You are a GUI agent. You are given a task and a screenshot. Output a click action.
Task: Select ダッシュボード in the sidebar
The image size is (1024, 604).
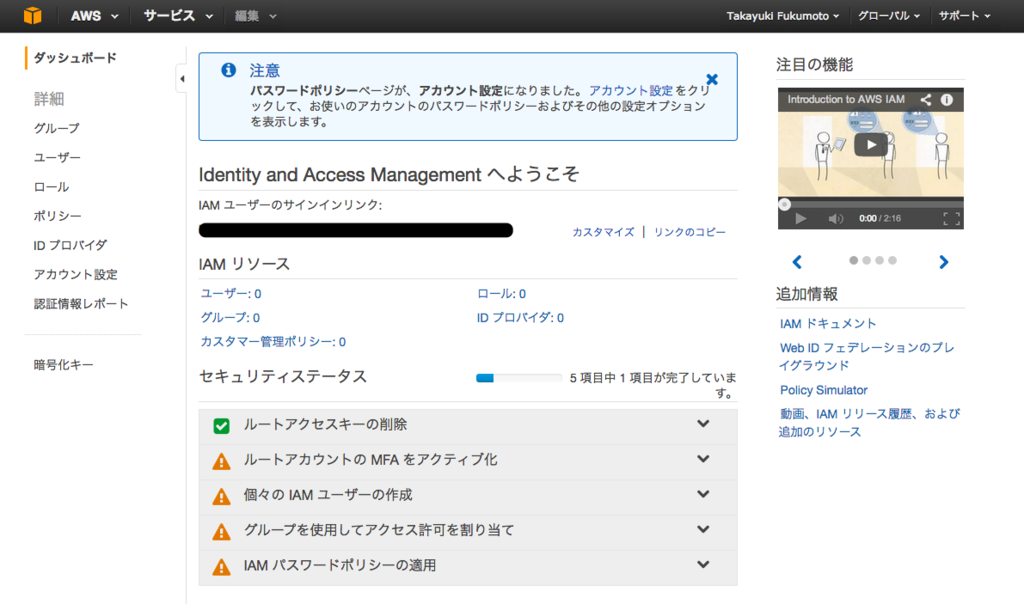pos(75,57)
